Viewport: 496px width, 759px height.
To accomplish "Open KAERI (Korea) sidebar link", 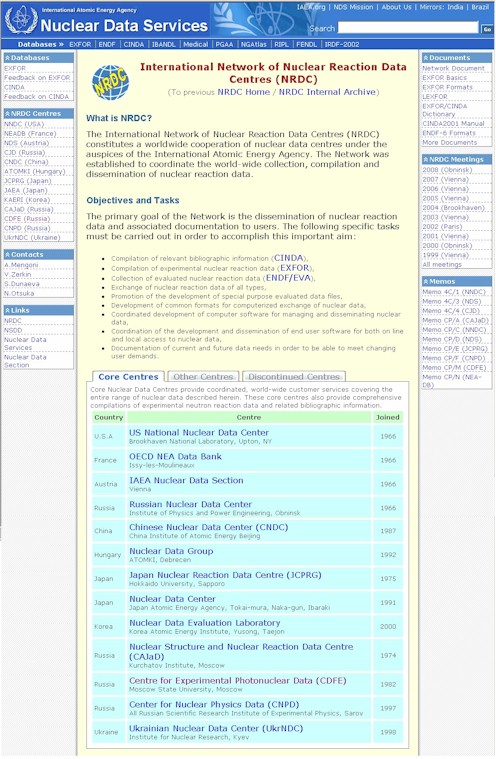I will pyautogui.click(x=27, y=200).
